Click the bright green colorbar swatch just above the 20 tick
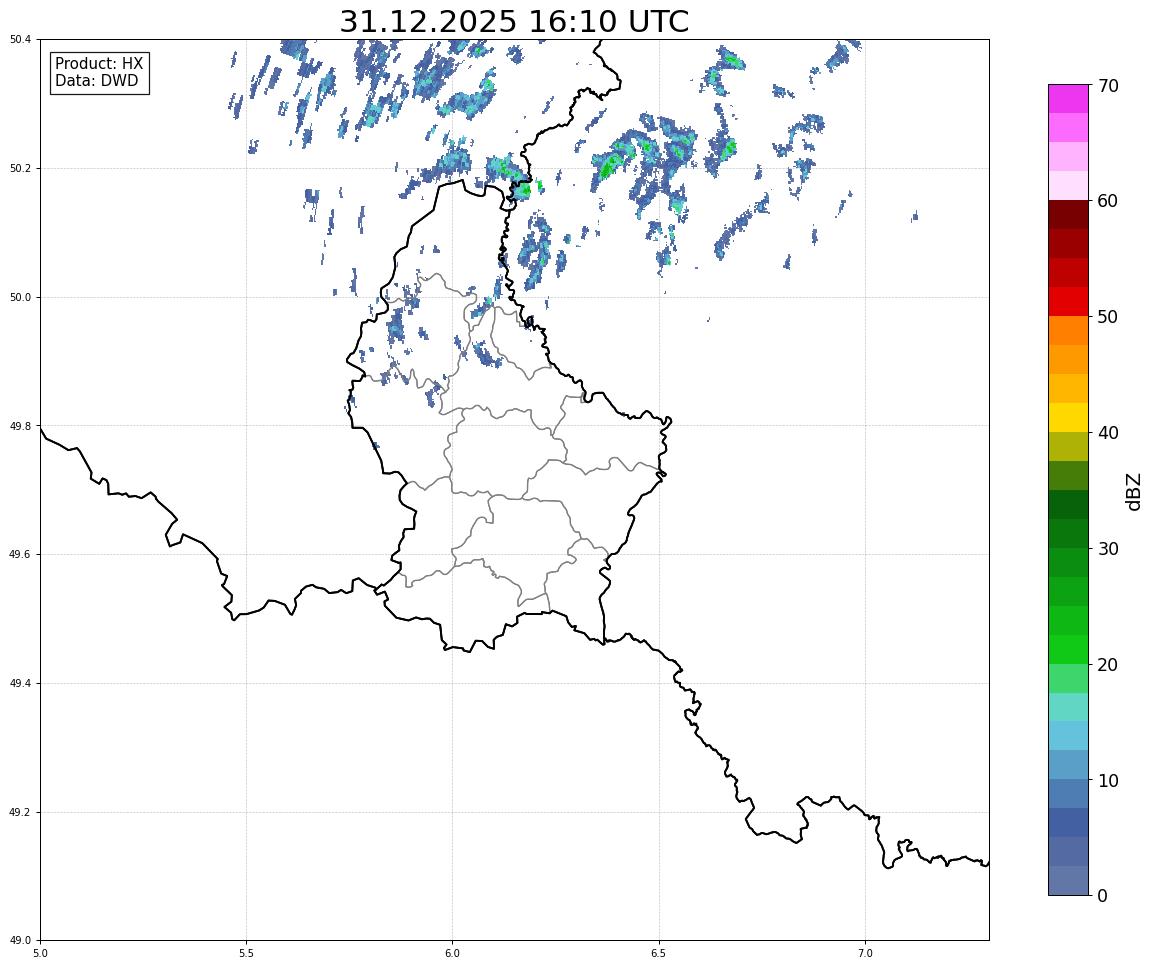Screen dimensions: 1152x968 click(1068, 649)
